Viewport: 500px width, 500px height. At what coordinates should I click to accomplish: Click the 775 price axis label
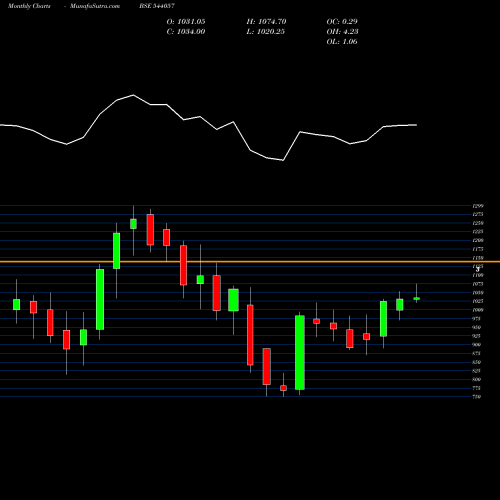tap(477, 388)
